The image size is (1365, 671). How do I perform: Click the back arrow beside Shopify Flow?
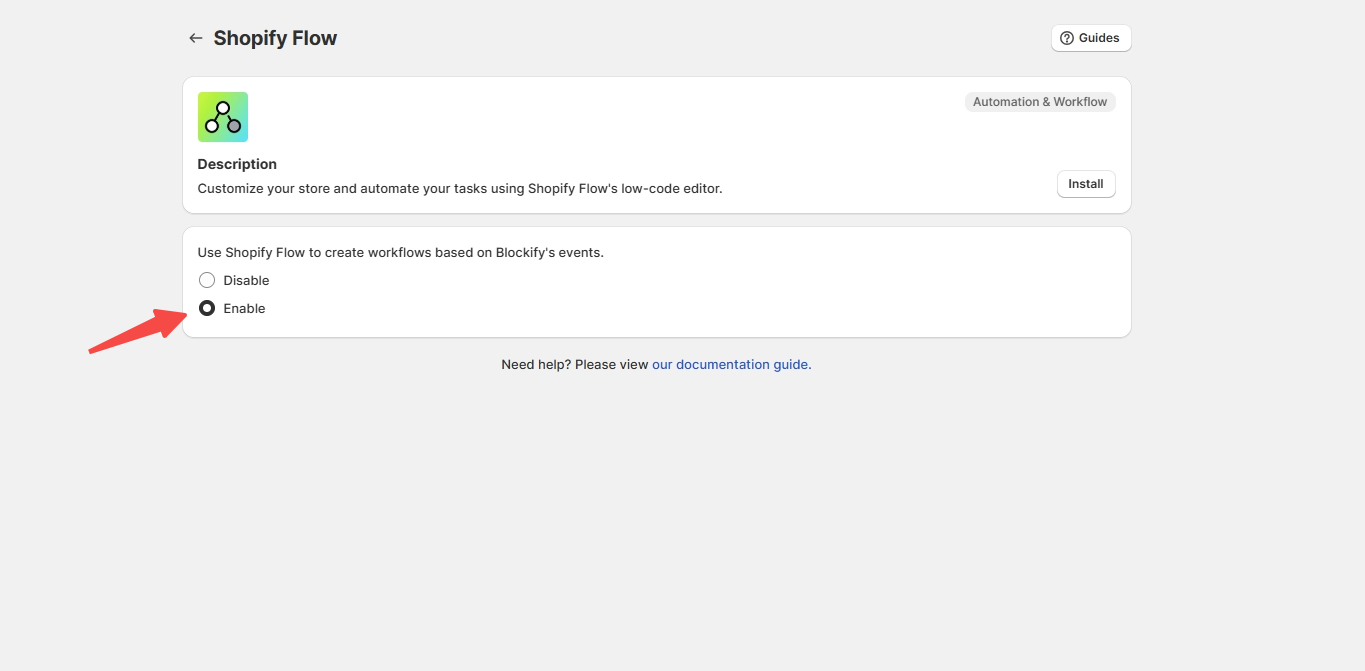[x=195, y=38]
